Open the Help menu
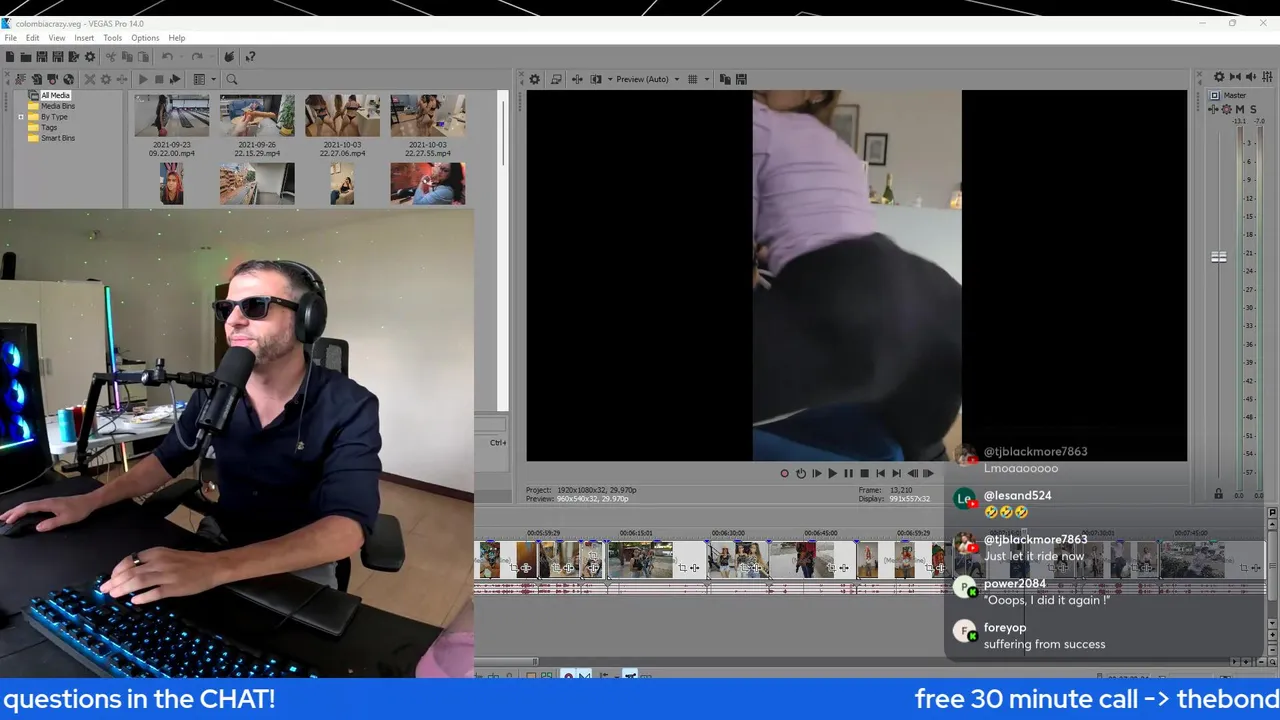 click(177, 38)
